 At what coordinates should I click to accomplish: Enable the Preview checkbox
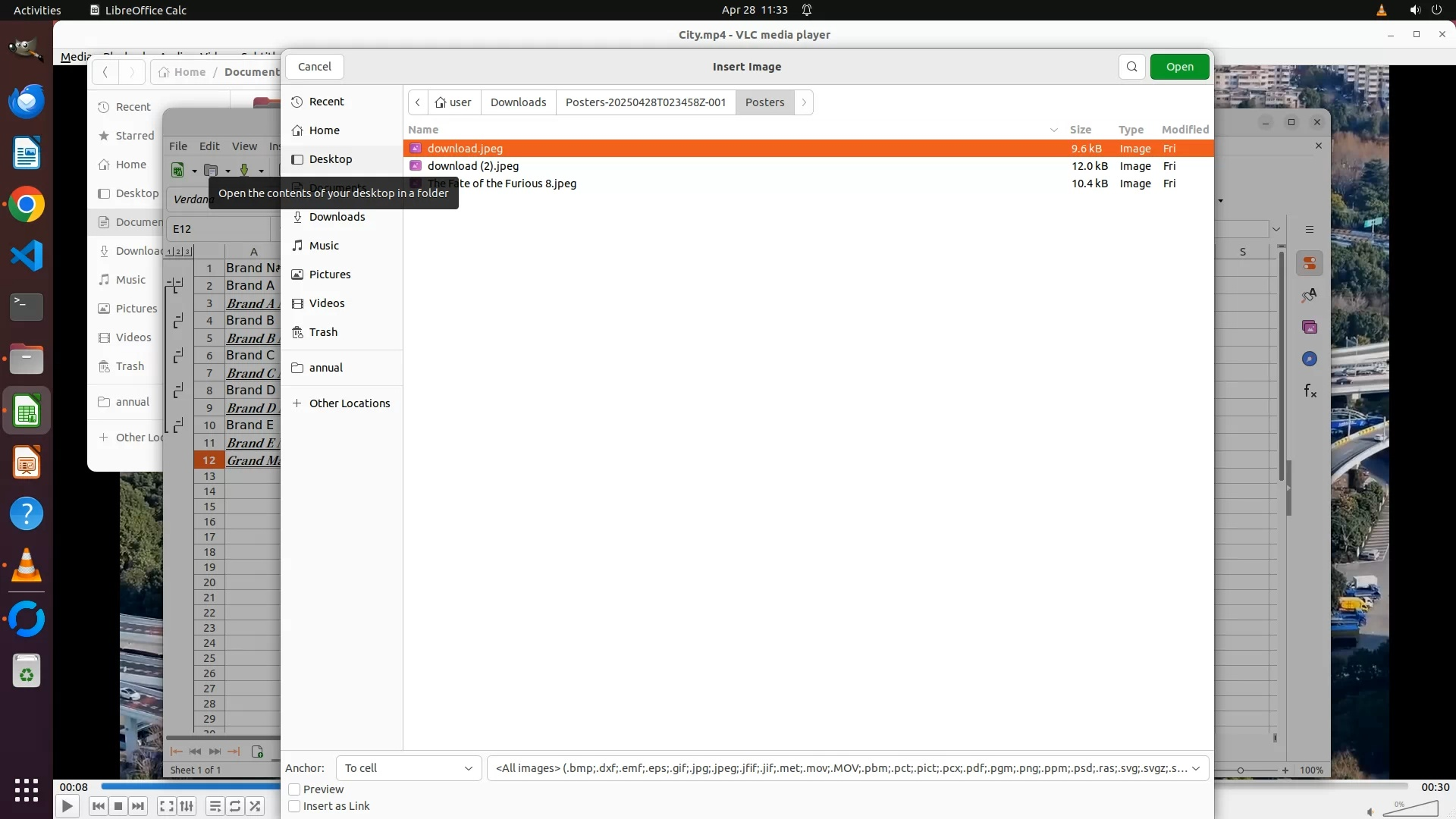click(x=295, y=789)
